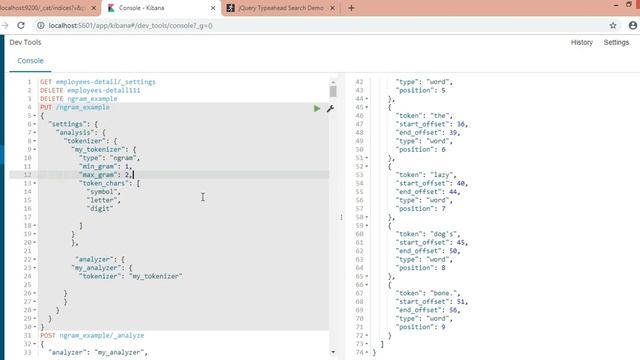Close the localhost:9200 _cat/indices tab
This screenshot has height=360, width=640.
click(93, 8)
